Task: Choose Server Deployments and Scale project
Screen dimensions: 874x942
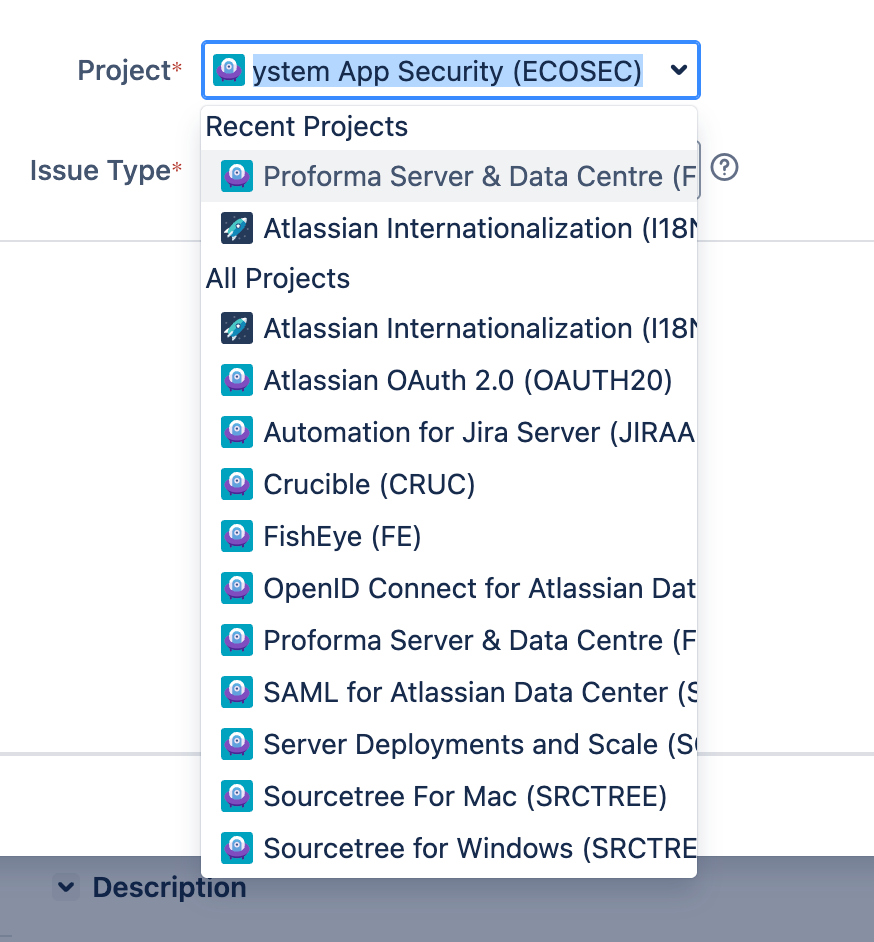Action: (x=449, y=744)
